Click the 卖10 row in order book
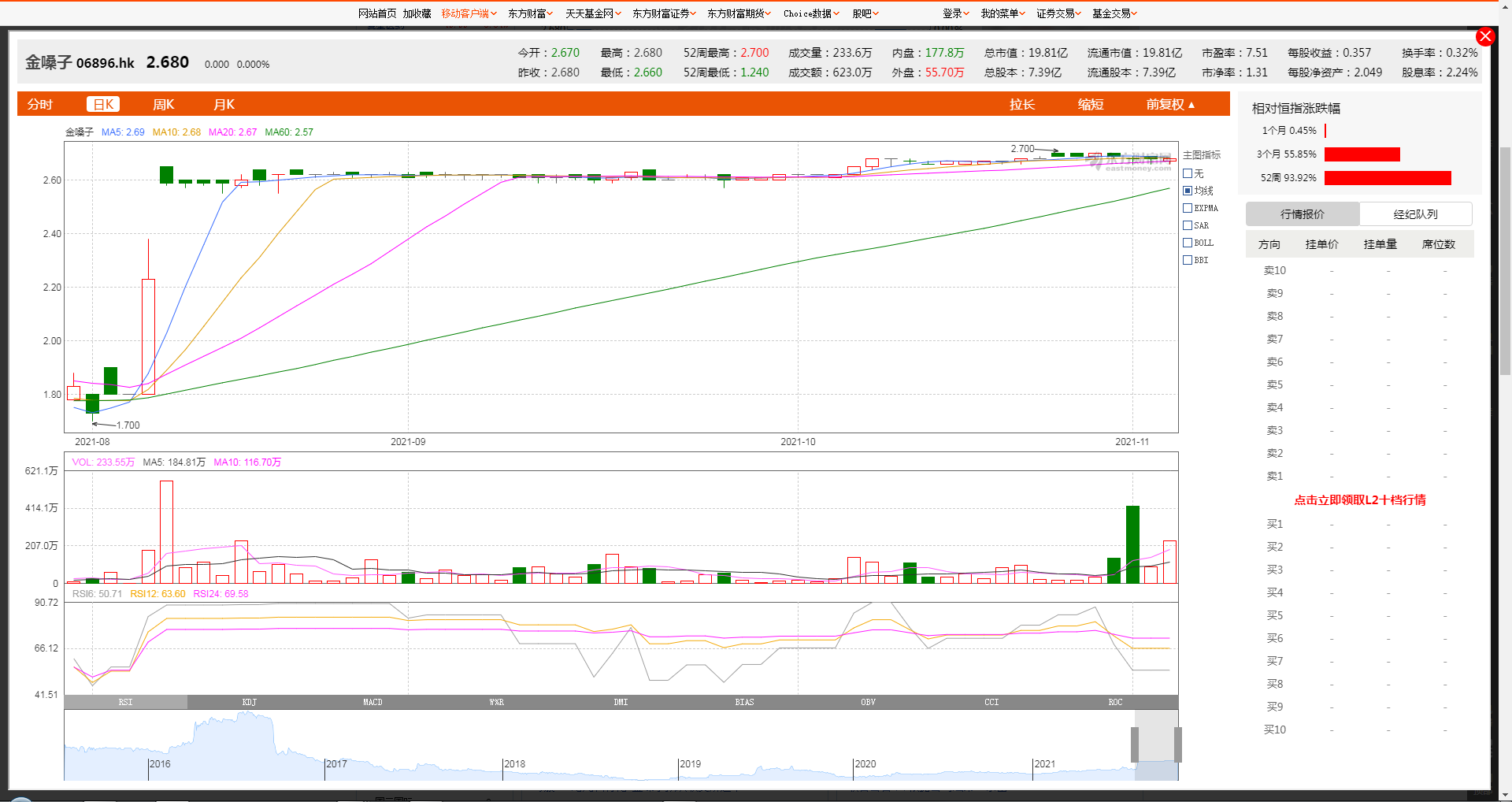The height and width of the screenshot is (802, 1512). click(x=1360, y=270)
